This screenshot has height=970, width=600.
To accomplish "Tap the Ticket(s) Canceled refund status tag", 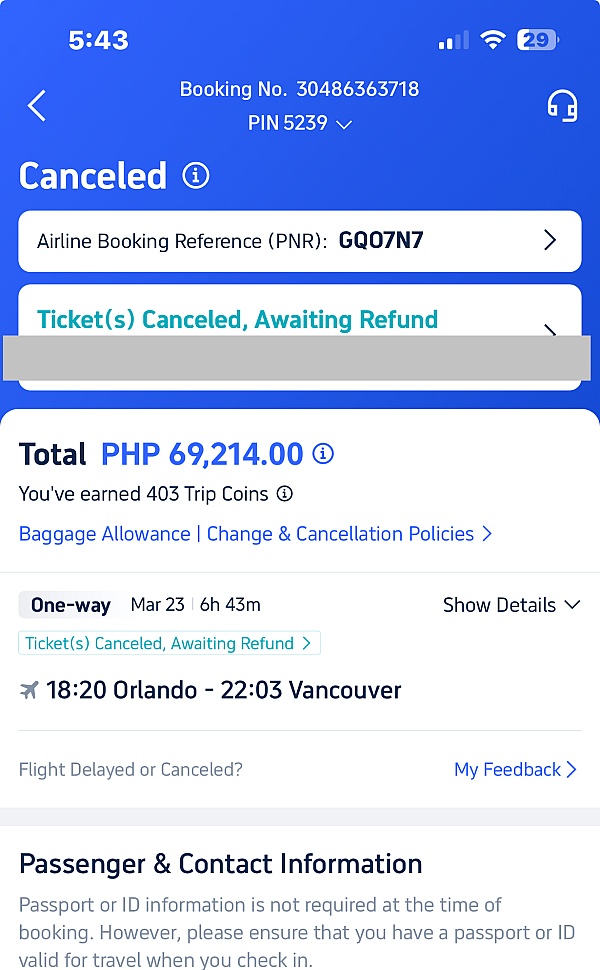I will pos(169,643).
